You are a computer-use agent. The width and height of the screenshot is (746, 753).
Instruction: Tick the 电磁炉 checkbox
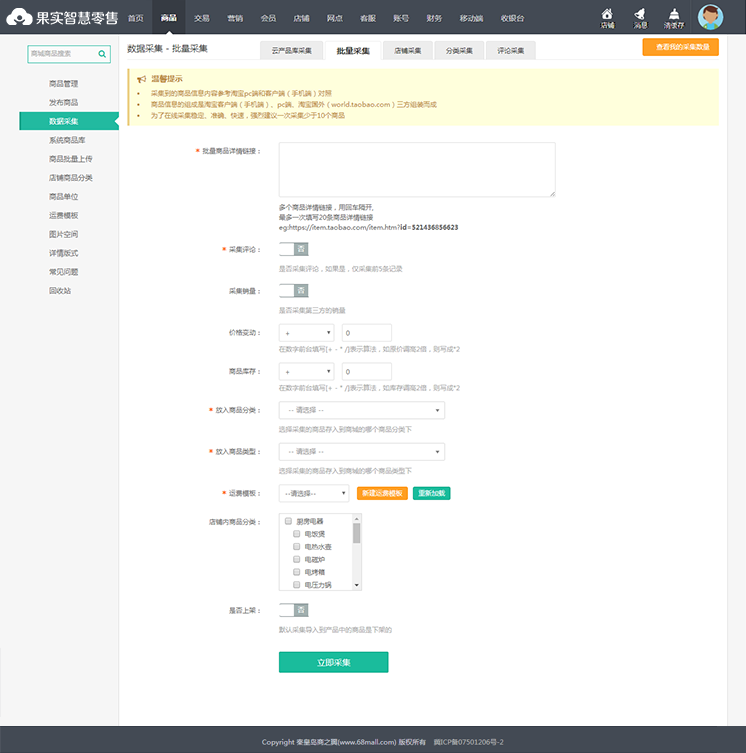[296, 559]
